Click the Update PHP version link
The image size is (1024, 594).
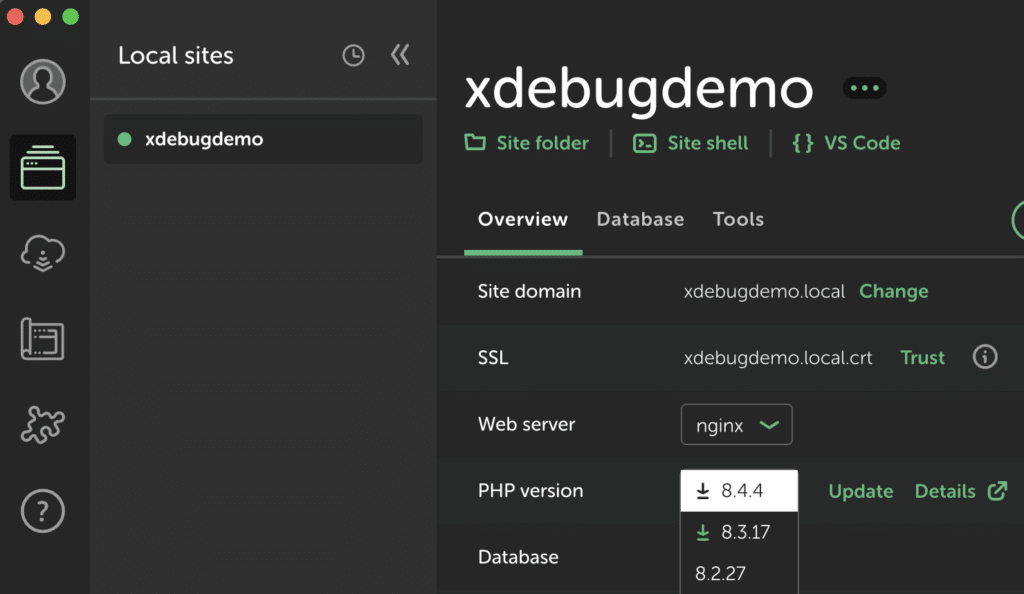point(861,492)
